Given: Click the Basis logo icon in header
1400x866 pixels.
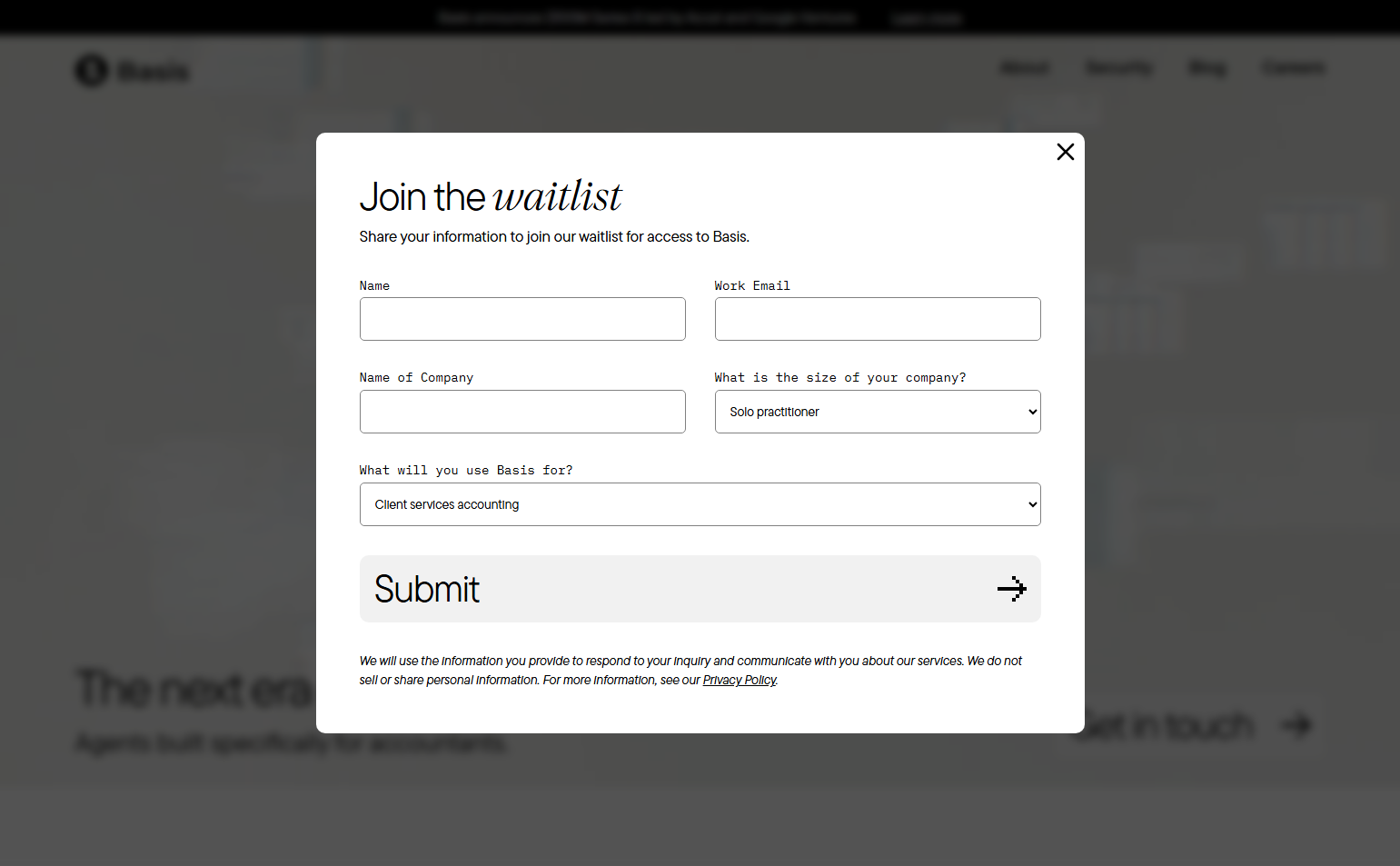Looking at the screenshot, I should 91,70.
